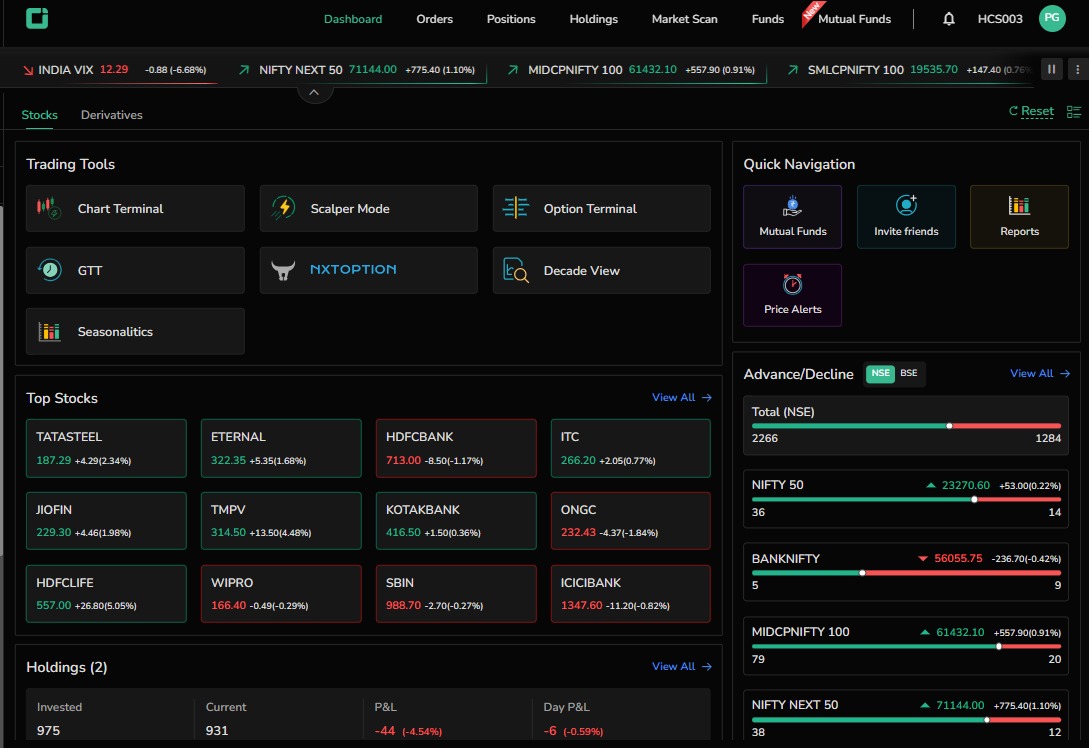This screenshot has height=748, width=1089.
Task: Open the Seasonalitics label
Action: [115, 331]
